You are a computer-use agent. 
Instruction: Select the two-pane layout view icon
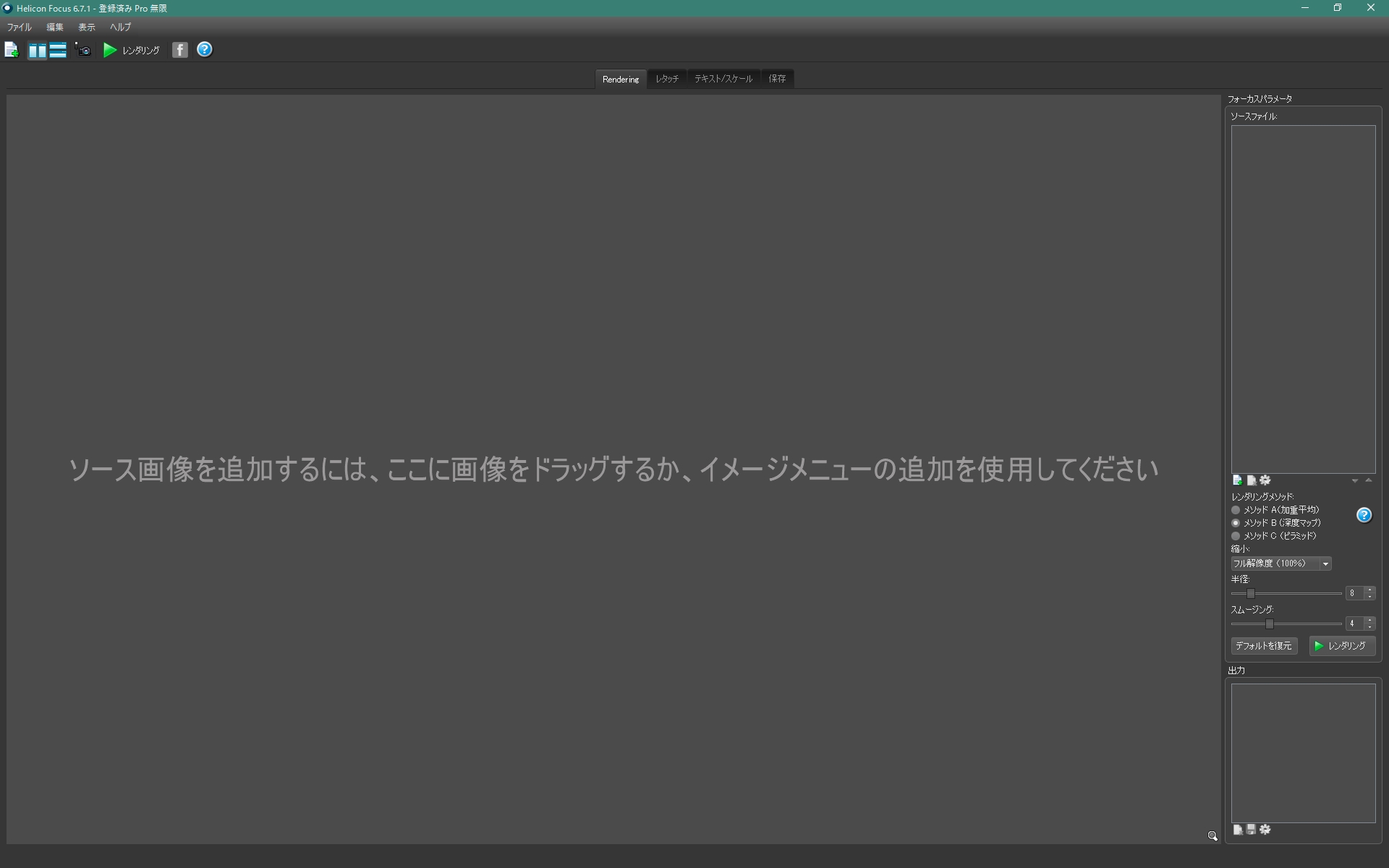(36, 49)
